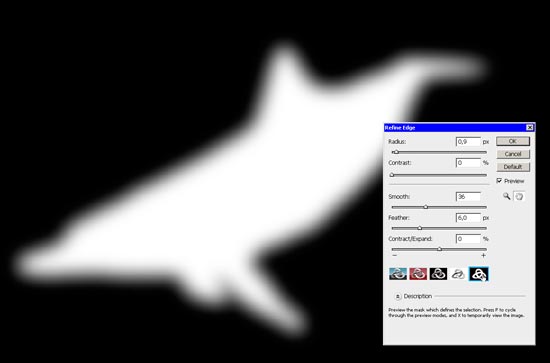
Task: Click the Smooth slider handle
Action: (x=426, y=207)
